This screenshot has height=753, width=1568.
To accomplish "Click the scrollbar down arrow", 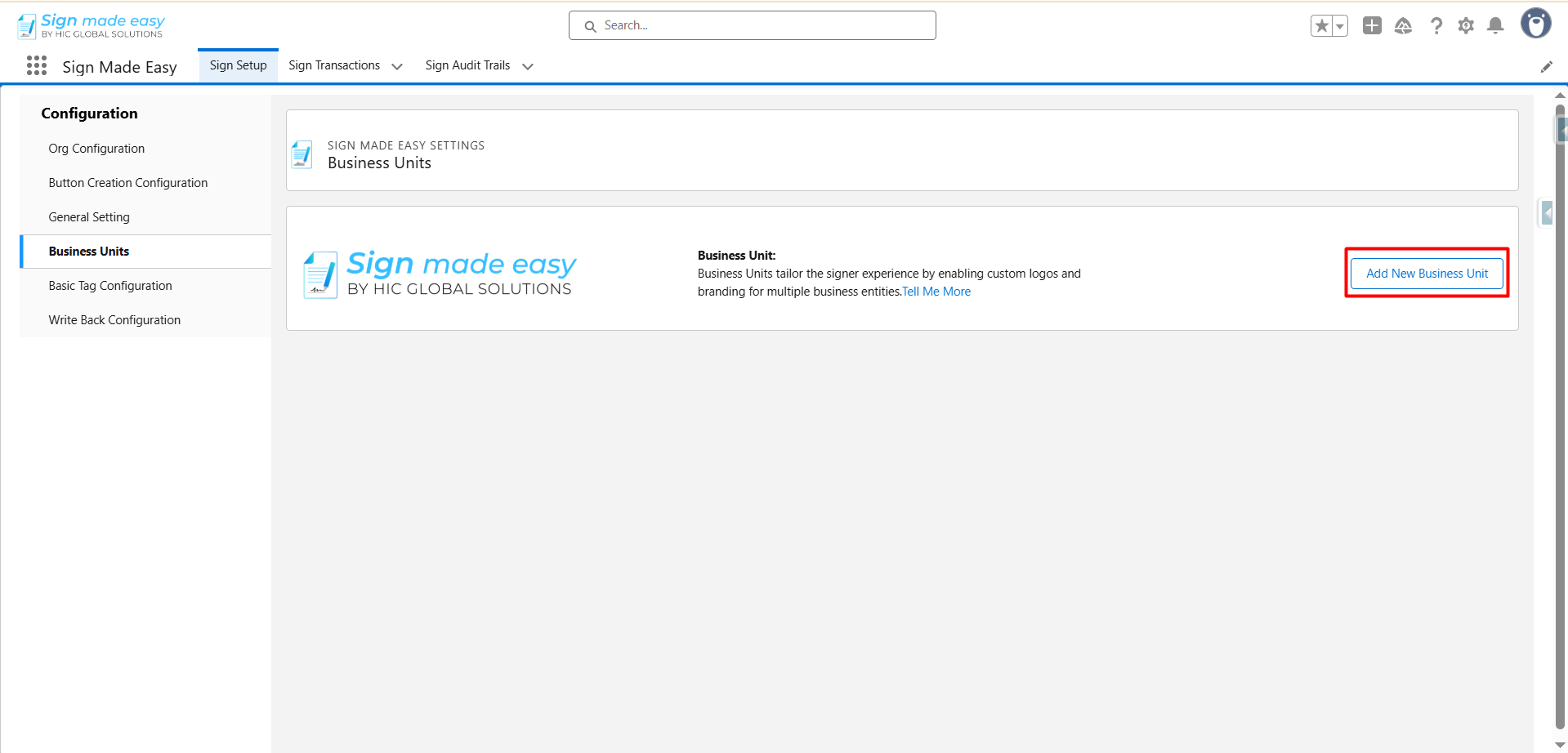I will pos(1559,744).
